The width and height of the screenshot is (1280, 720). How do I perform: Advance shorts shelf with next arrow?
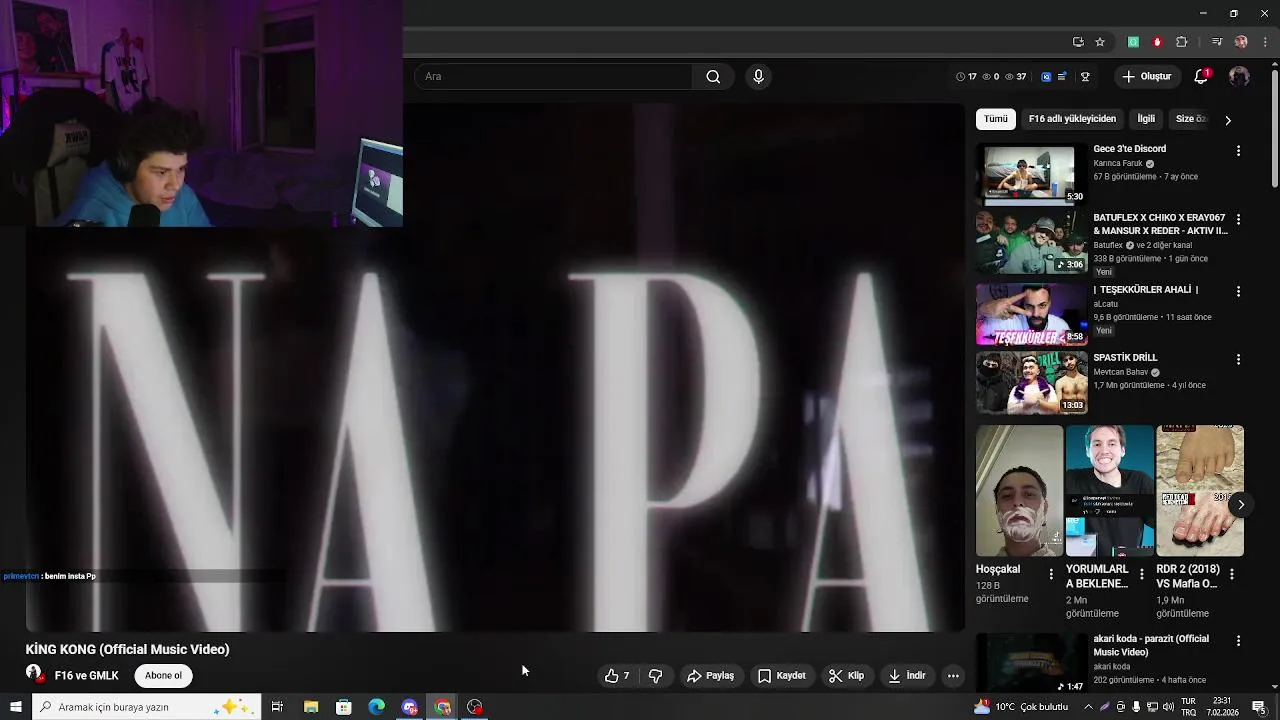[1241, 505]
